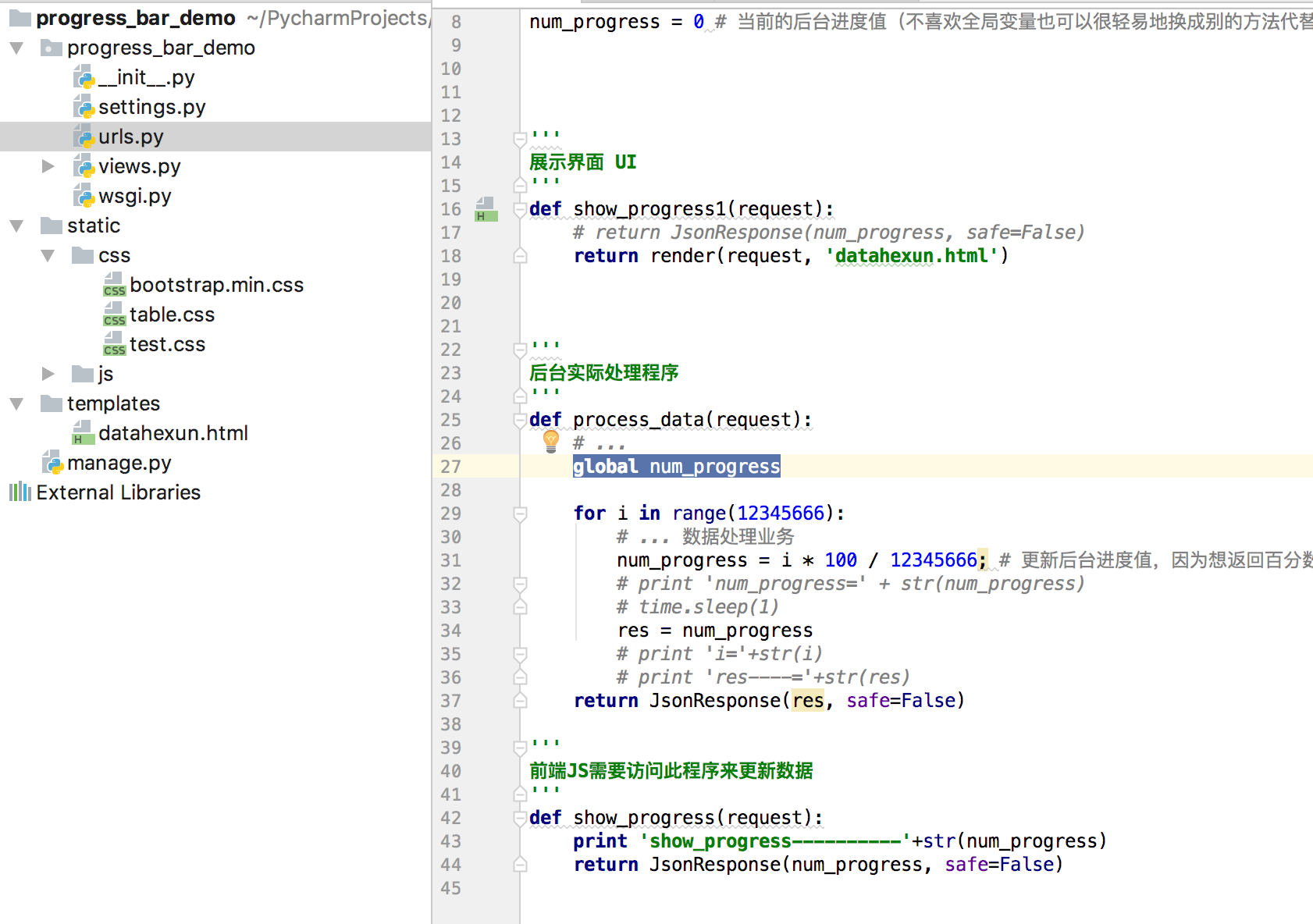Click the manage.py file icon
The height and width of the screenshot is (924, 1313).
coord(52,462)
